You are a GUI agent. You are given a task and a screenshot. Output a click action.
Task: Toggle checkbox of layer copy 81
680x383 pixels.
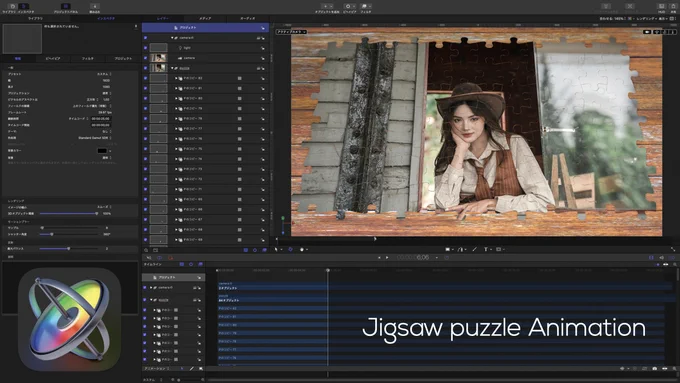(x=145, y=88)
